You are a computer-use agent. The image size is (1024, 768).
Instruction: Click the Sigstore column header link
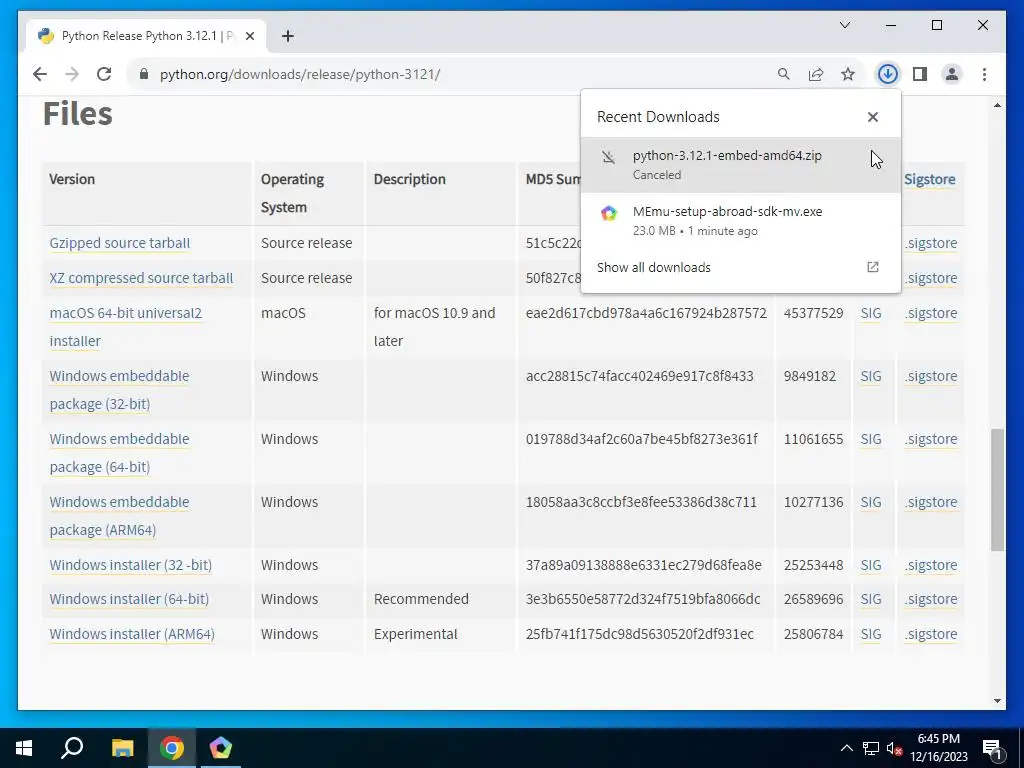[929, 180]
